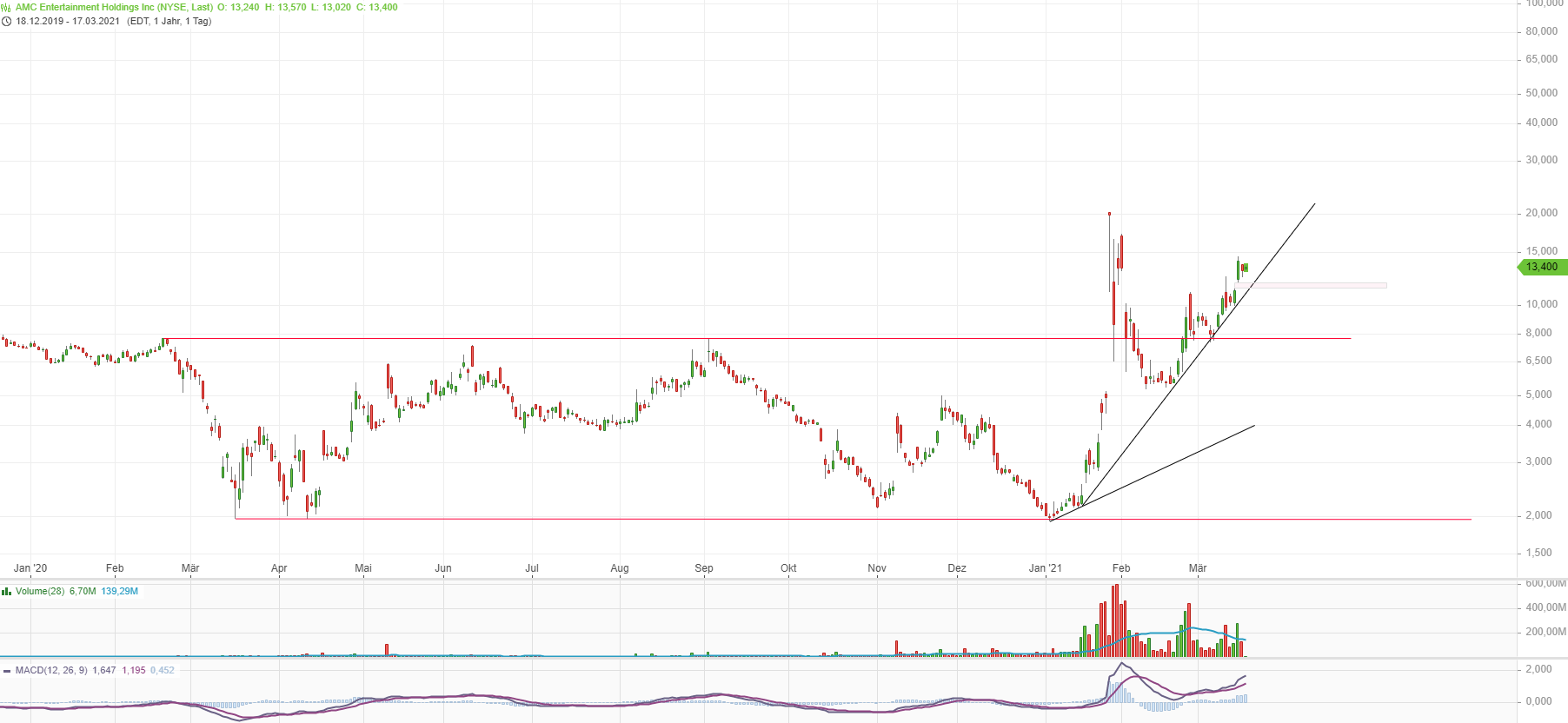Click the C: 13,400 close price value
The height and width of the screenshot is (723, 1568).
(x=377, y=7)
